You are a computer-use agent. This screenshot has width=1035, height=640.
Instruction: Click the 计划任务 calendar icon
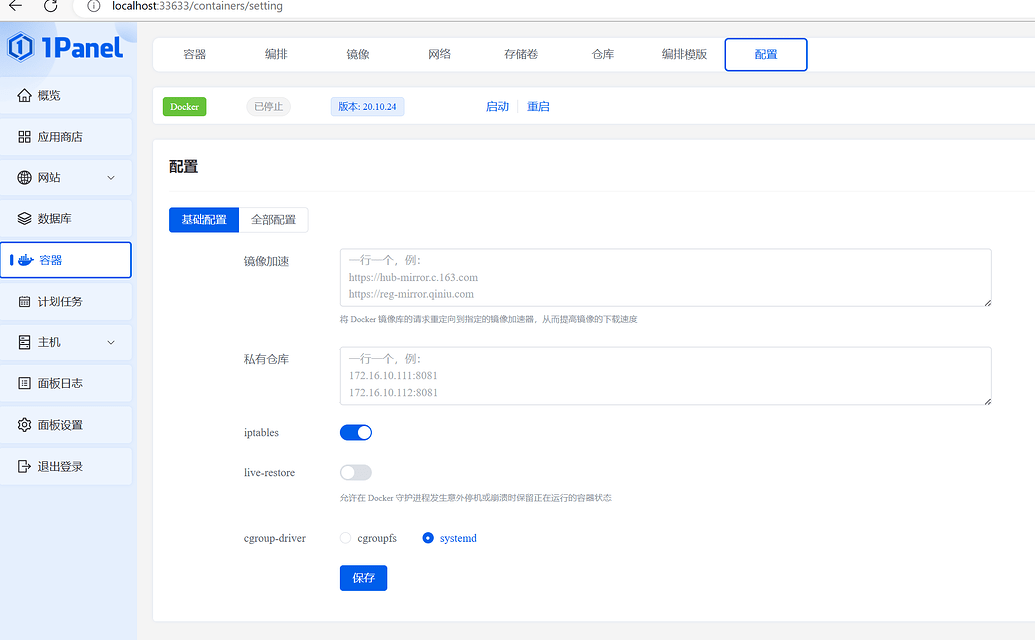(x=24, y=302)
